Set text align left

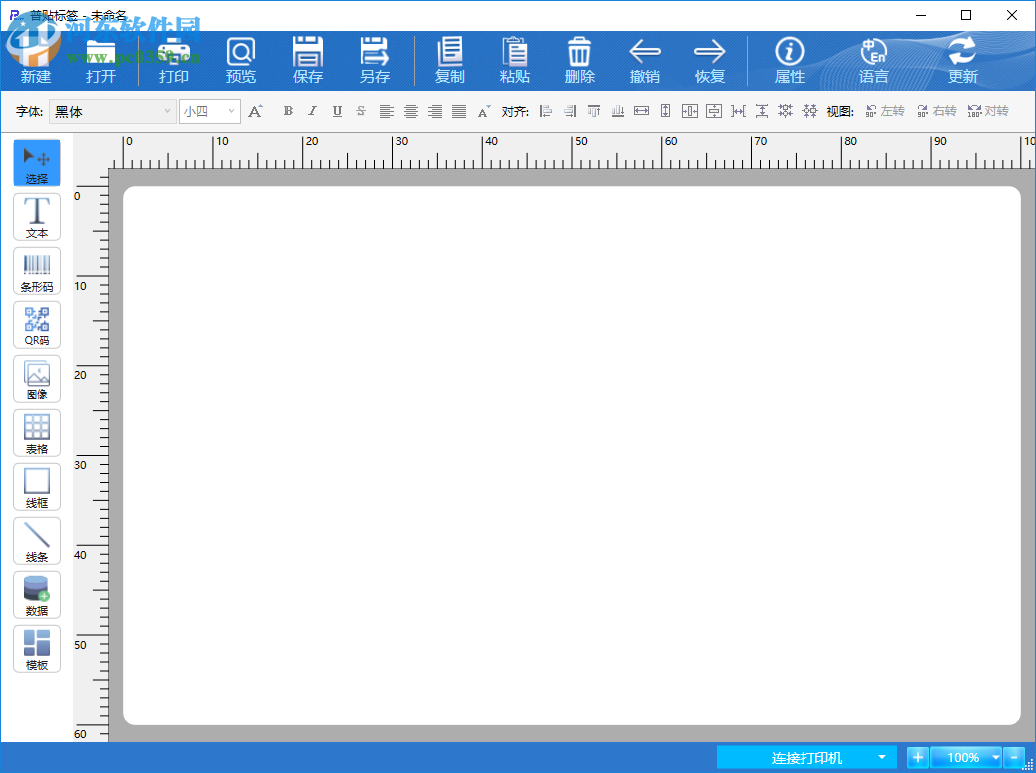pyautogui.click(x=387, y=111)
